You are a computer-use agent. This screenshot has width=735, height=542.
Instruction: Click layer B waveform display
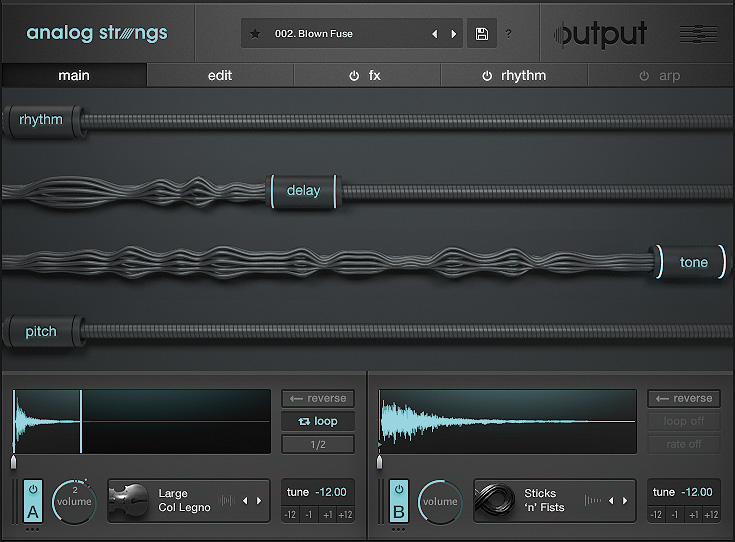click(x=507, y=422)
